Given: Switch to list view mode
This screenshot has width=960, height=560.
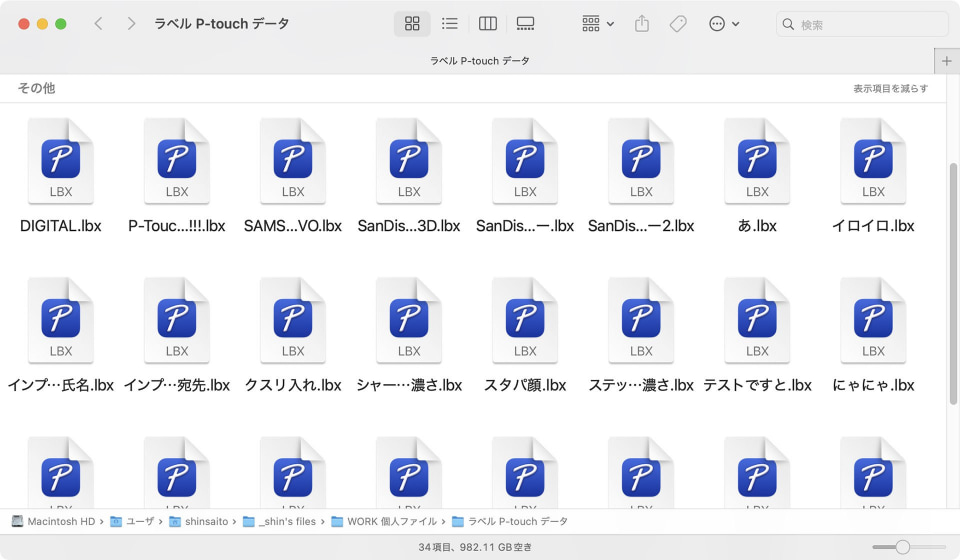Looking at the screenshot, I should click(x=449, y=24).
